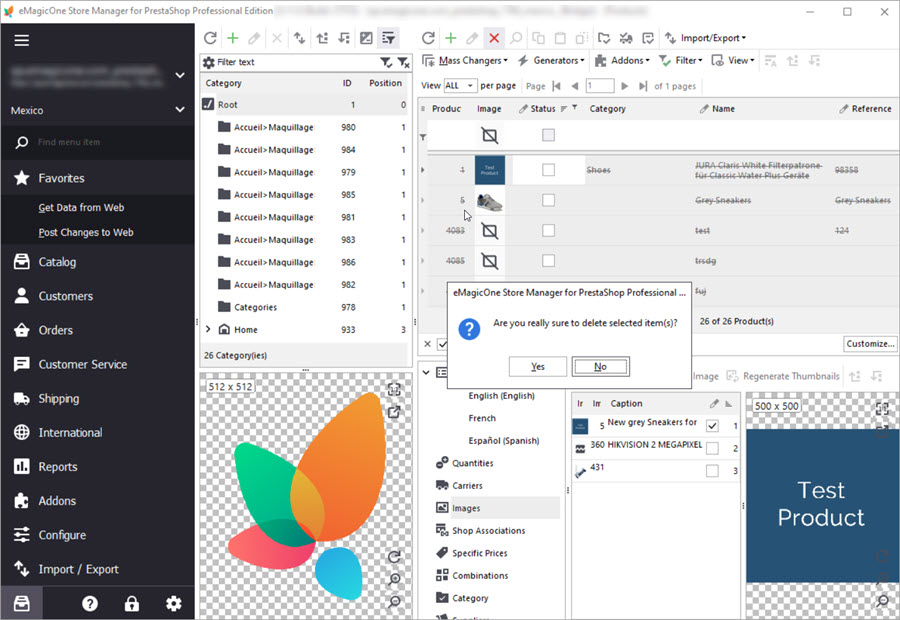Click the red delete product icon

494,38
